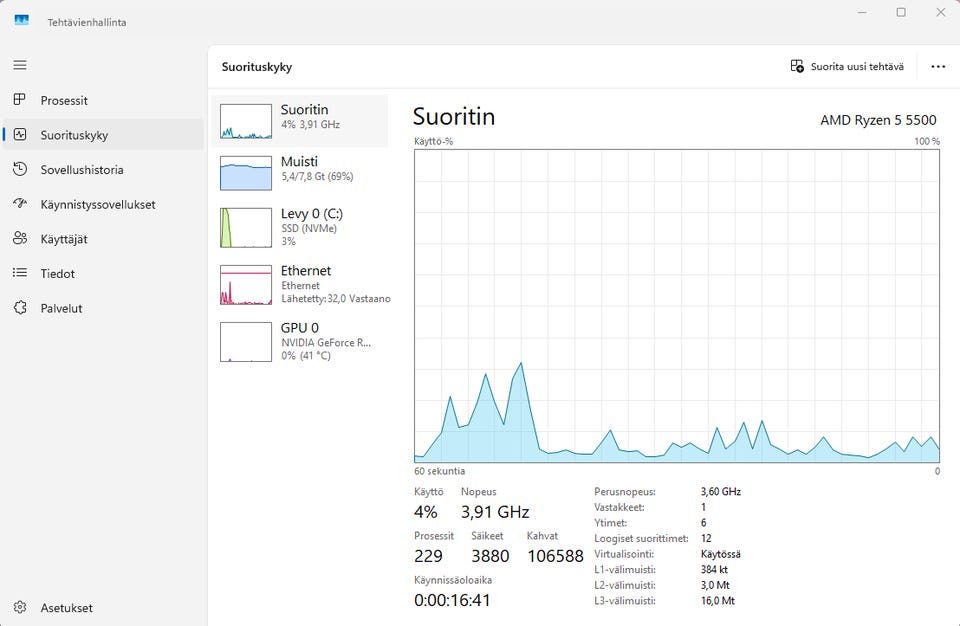Click the Käyttäjät people icon

coord(20,238)
